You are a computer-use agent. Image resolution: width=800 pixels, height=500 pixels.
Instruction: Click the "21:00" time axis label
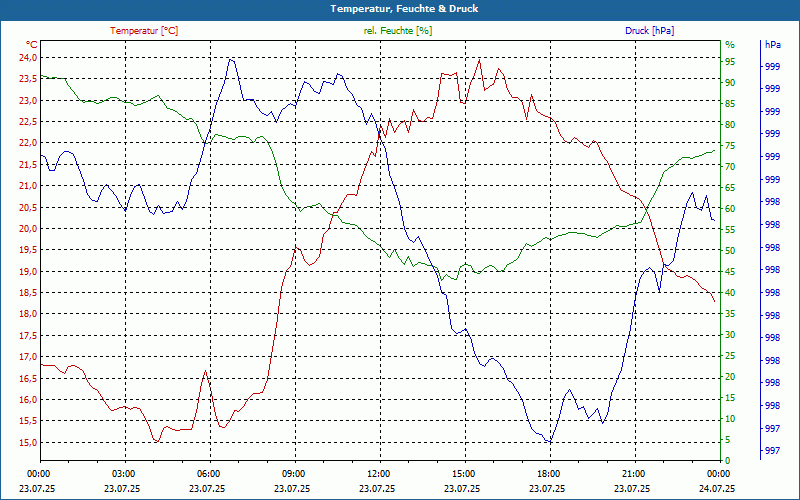pyautogui.click(x=635, y=474)
